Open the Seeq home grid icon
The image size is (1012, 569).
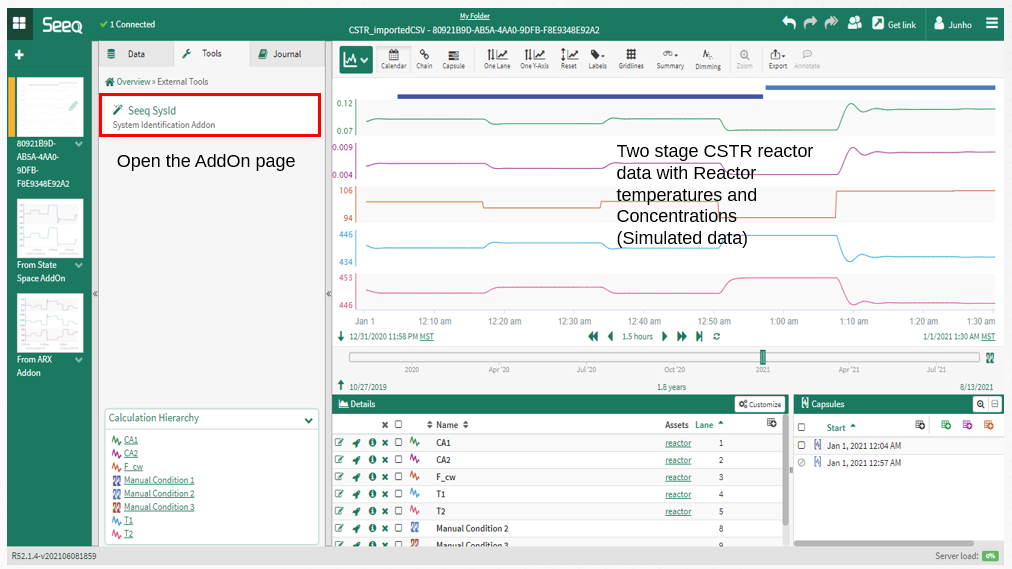(x=19, y=23)
